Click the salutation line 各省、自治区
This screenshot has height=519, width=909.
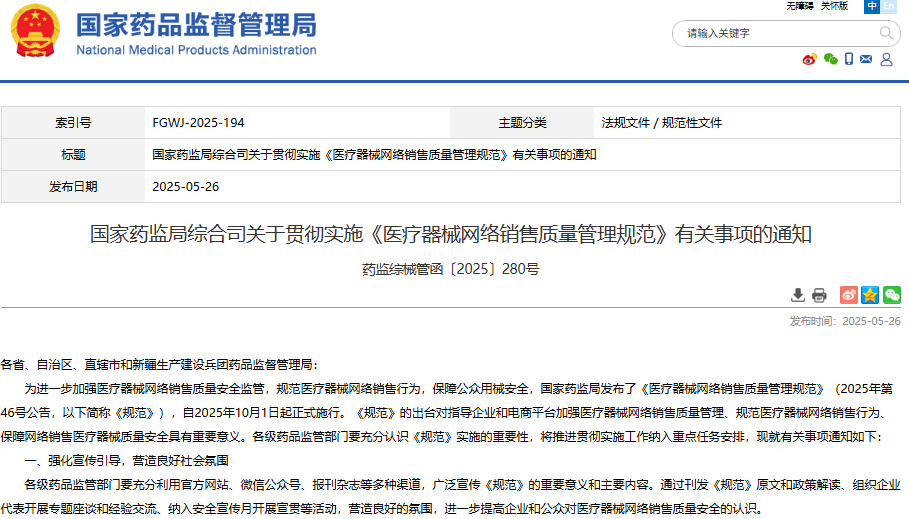coord(159,365)
